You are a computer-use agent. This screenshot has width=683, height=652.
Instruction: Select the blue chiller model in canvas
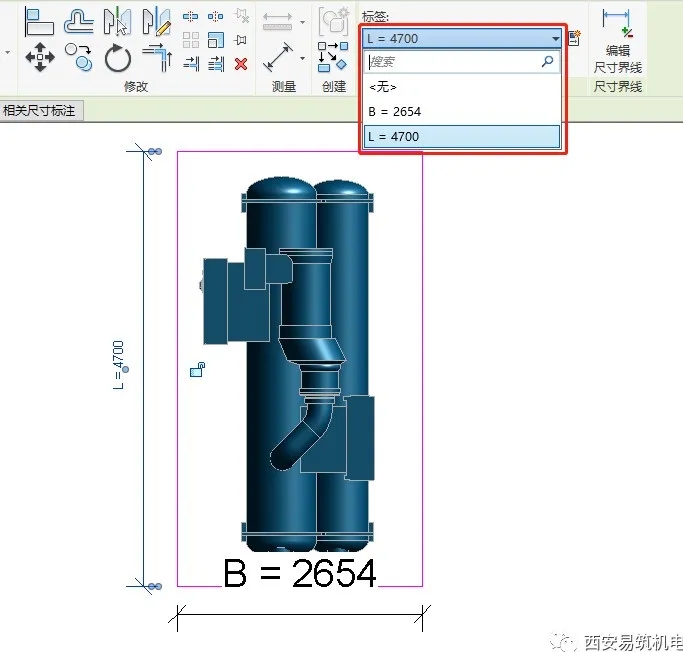(287, 364)
